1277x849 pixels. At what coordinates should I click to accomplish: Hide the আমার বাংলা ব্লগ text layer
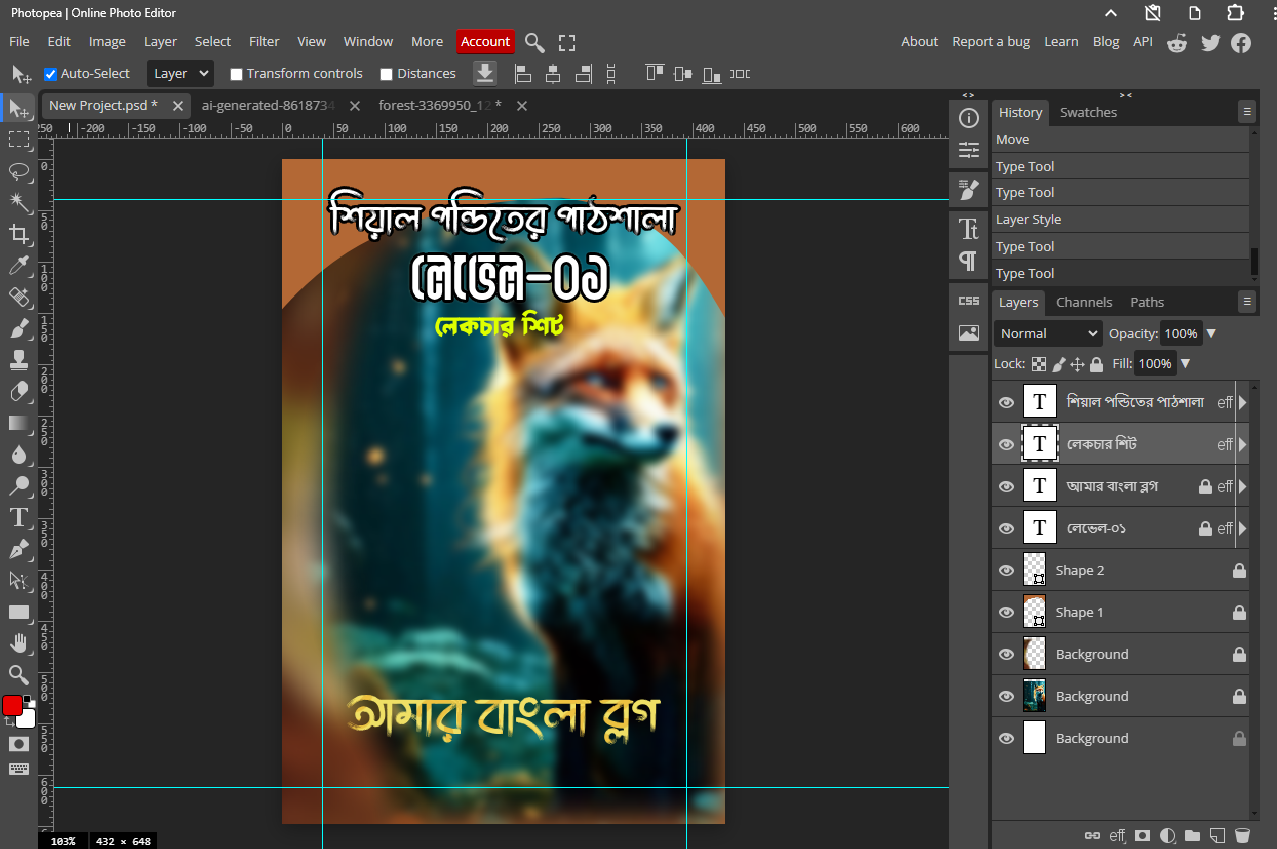pyautogui.click(x=1006, y=486)
